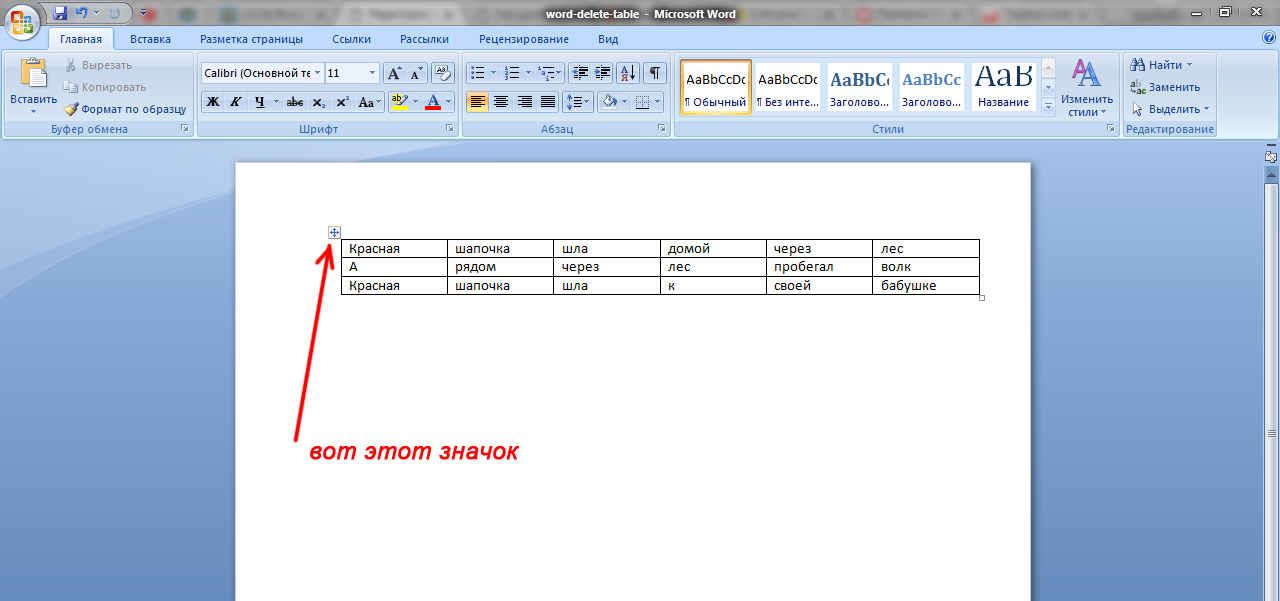Open Word help question mark
This screenshot has width=1280, height=601.
(1269, 38)
